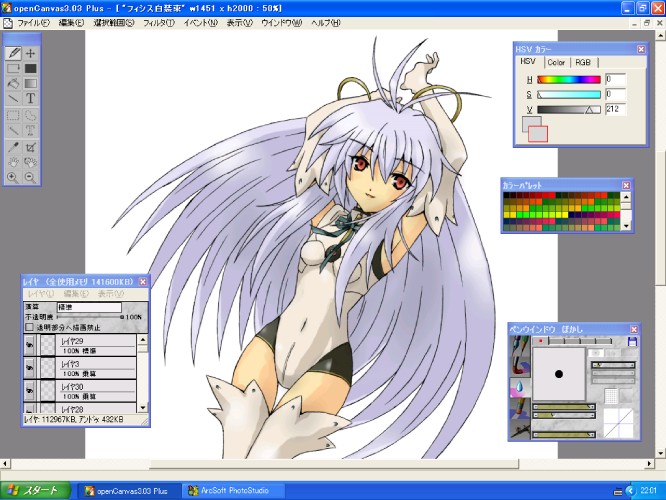The height and width of the screenshot is (500, 666).
Task: Open the ファイル menu
Action: (x=33, y=23)
